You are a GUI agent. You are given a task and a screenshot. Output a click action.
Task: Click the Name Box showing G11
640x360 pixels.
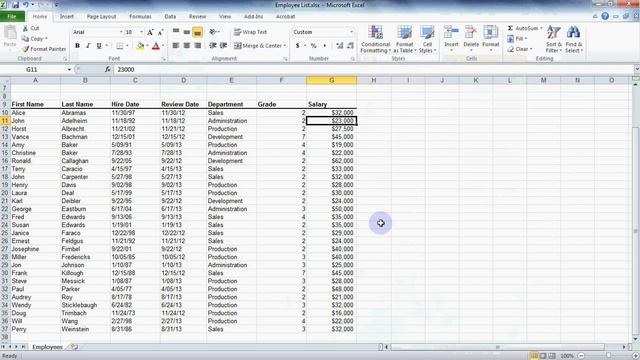(x=33, y=69)
